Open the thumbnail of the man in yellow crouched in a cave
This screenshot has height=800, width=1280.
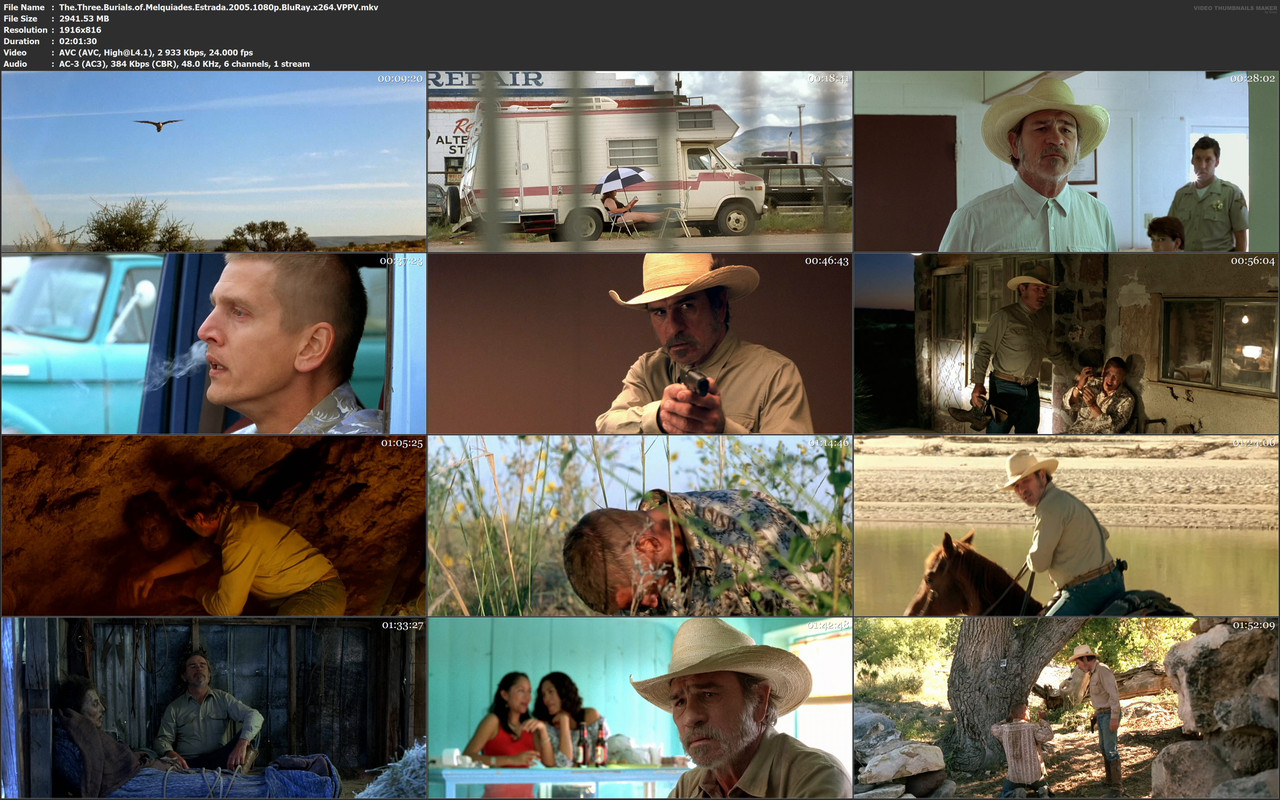point(213,525)
